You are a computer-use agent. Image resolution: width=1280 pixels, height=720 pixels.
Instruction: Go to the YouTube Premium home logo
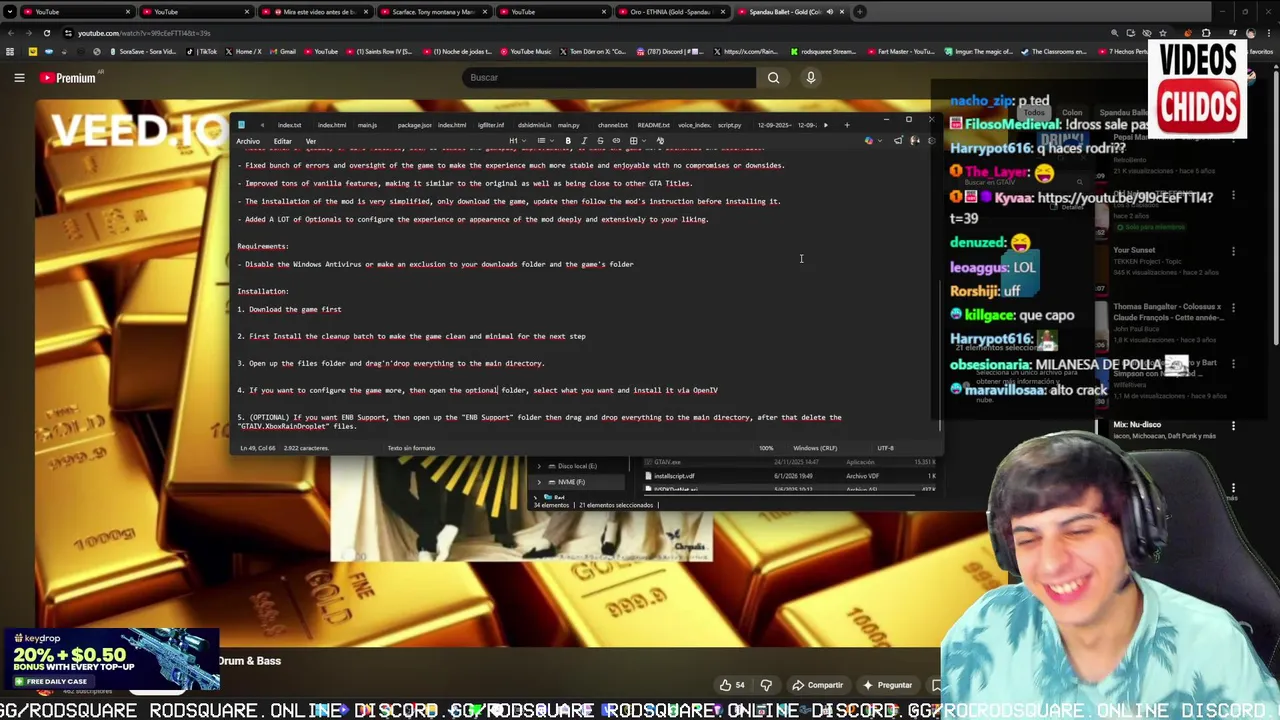click(69, 78)
